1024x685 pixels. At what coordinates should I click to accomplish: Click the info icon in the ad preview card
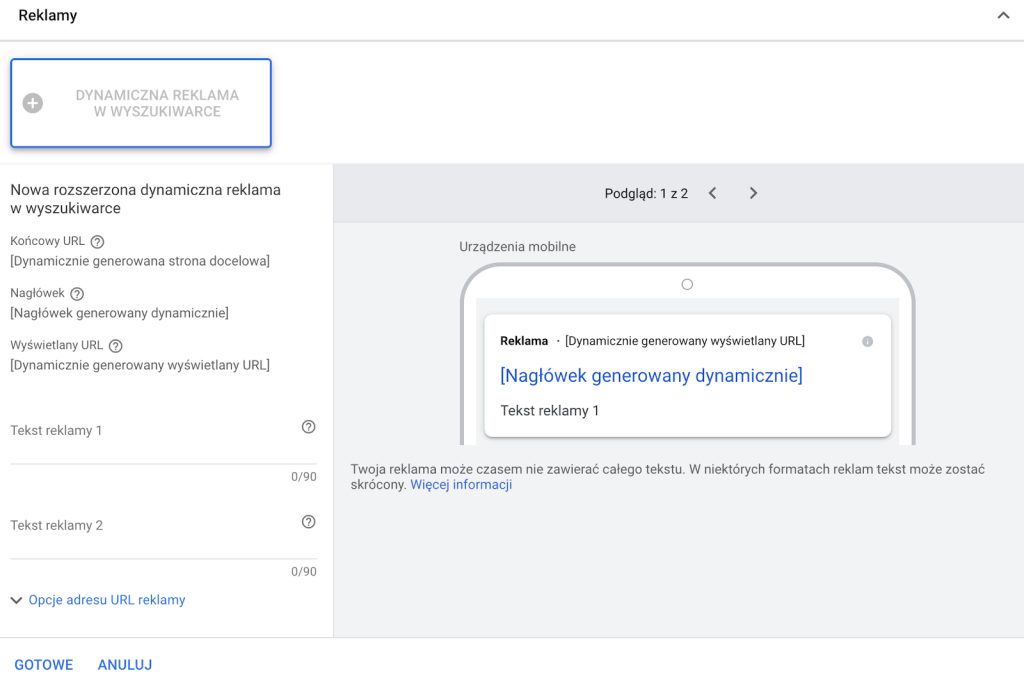pyautogui.click(x=867, y=342)
